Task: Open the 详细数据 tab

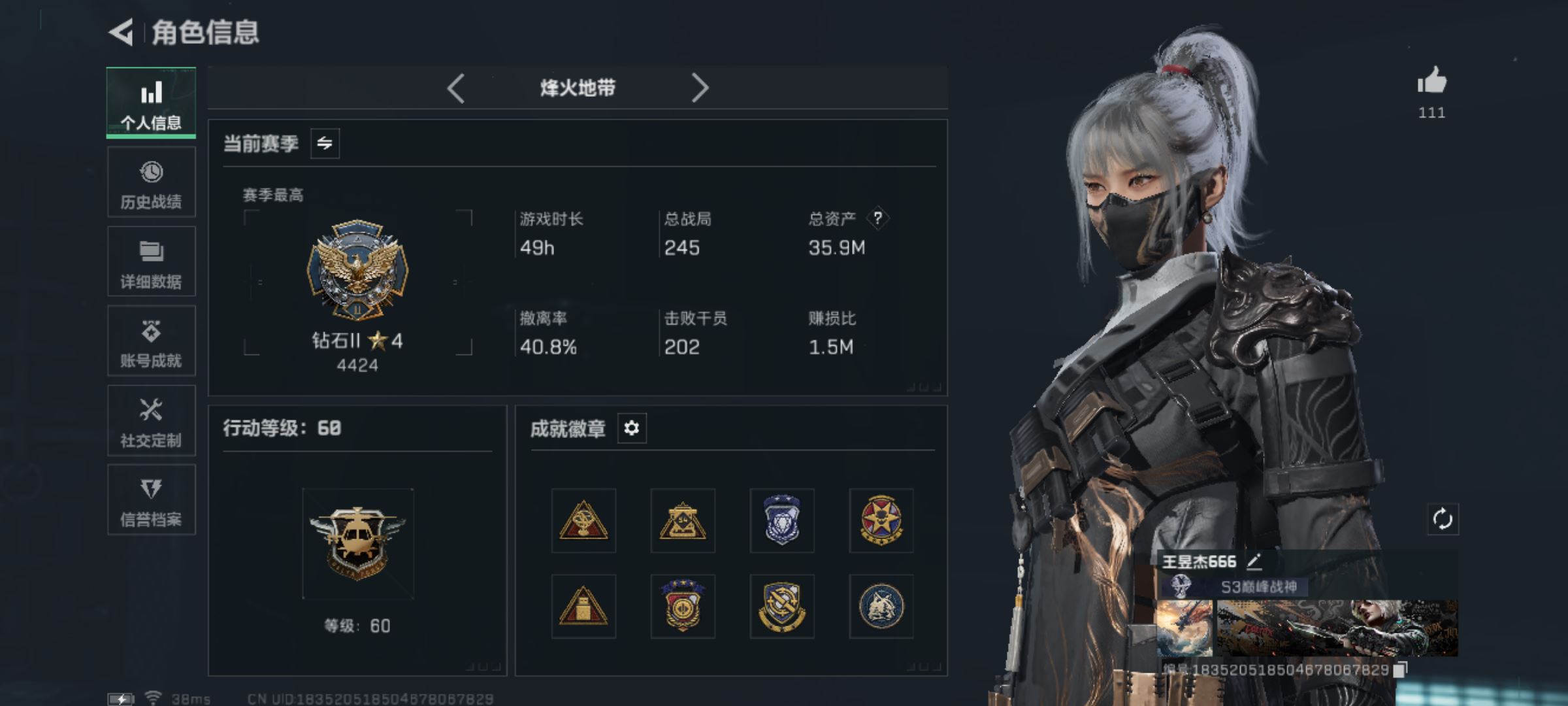Action: pyautogui.click(x=151, y=261)
